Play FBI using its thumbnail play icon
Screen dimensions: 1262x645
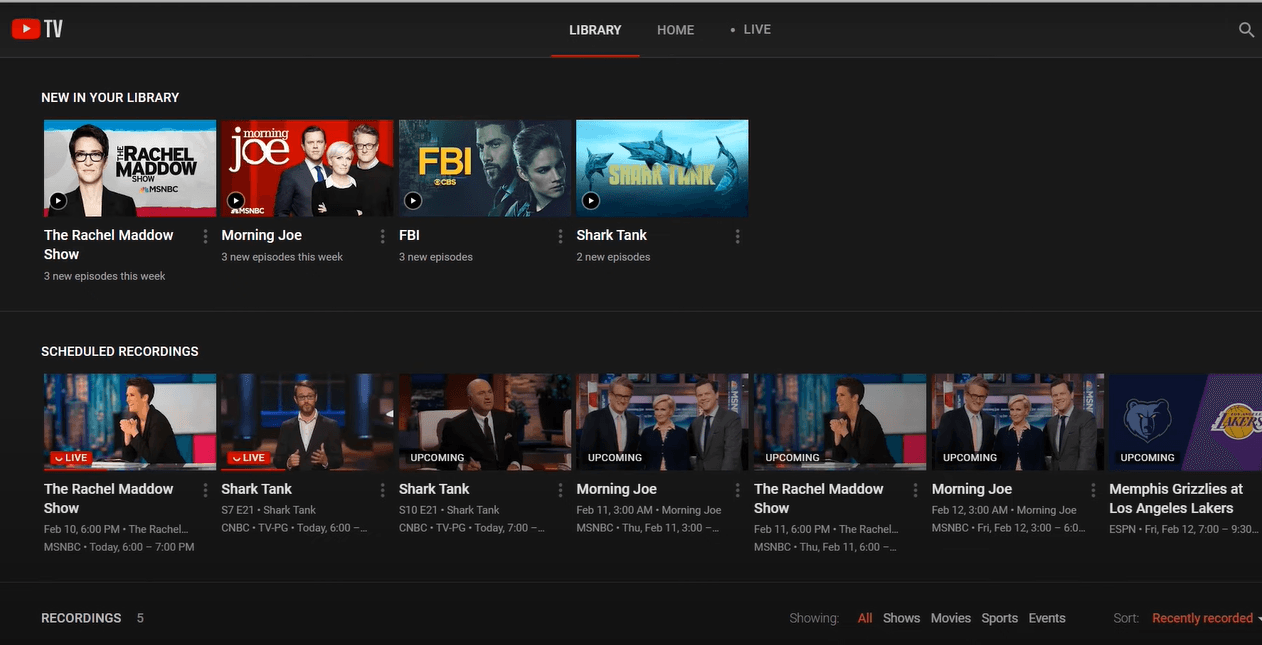413,201
